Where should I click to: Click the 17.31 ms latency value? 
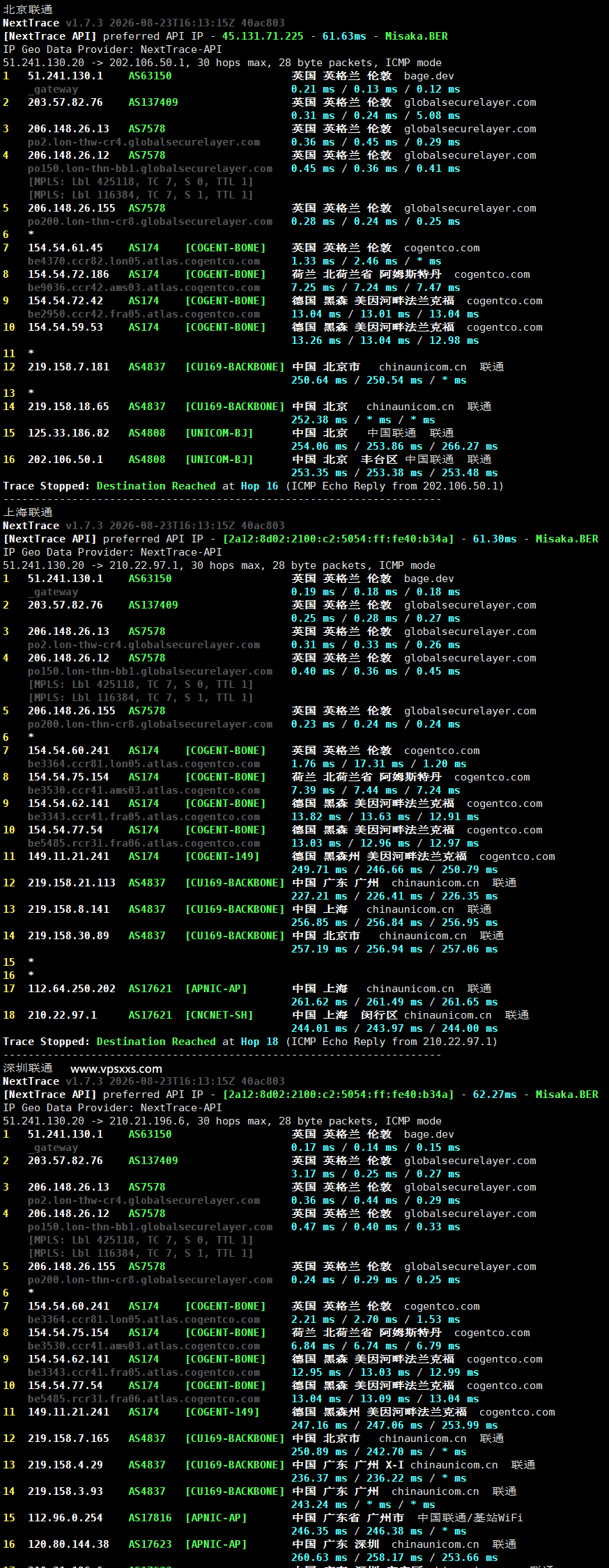379,764
